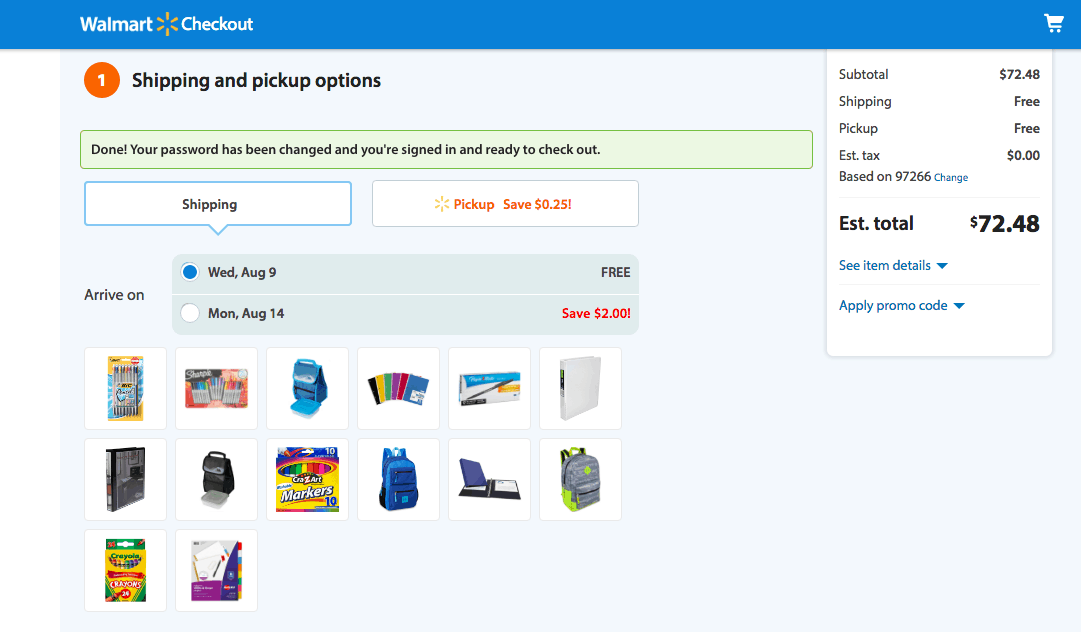
Task: Click the blue lunch box thumbnail
Action: pyautogui.click(x=307, y=388)
